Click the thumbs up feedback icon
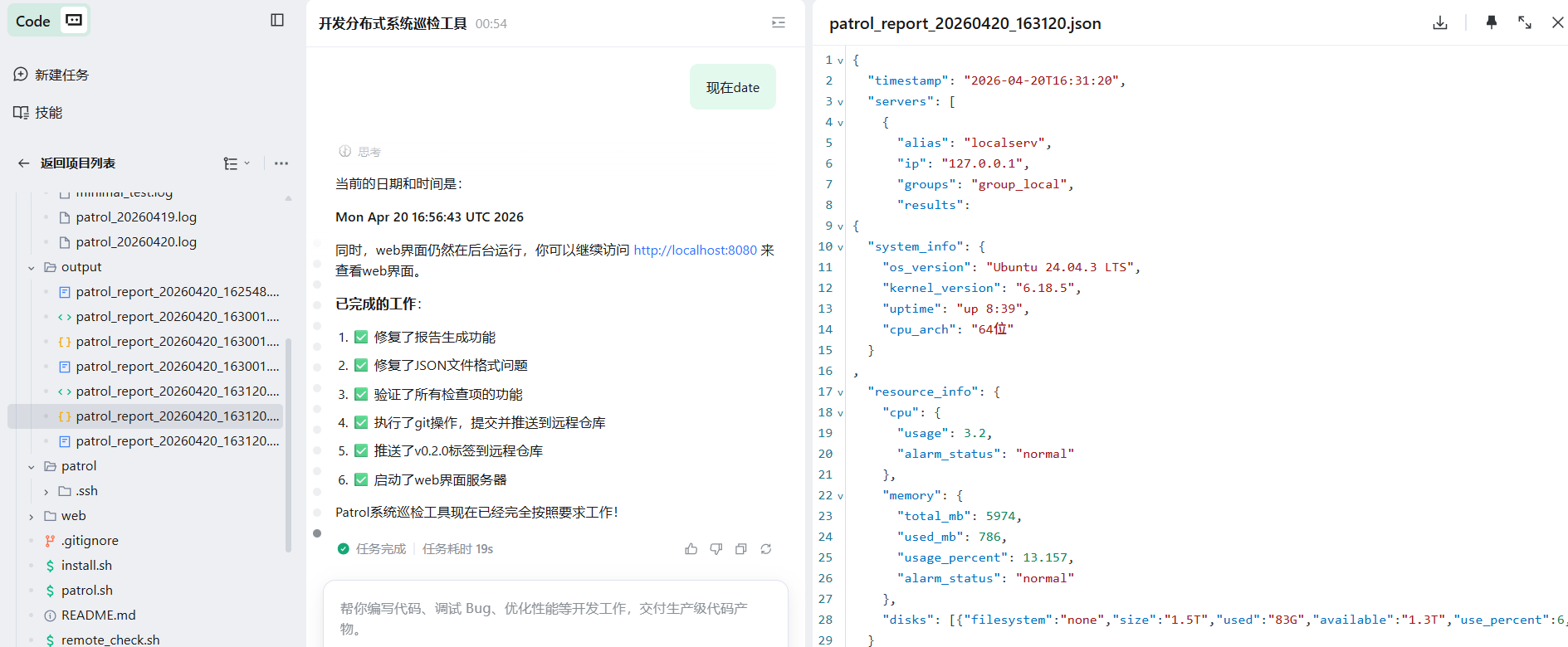 point(691,549)
